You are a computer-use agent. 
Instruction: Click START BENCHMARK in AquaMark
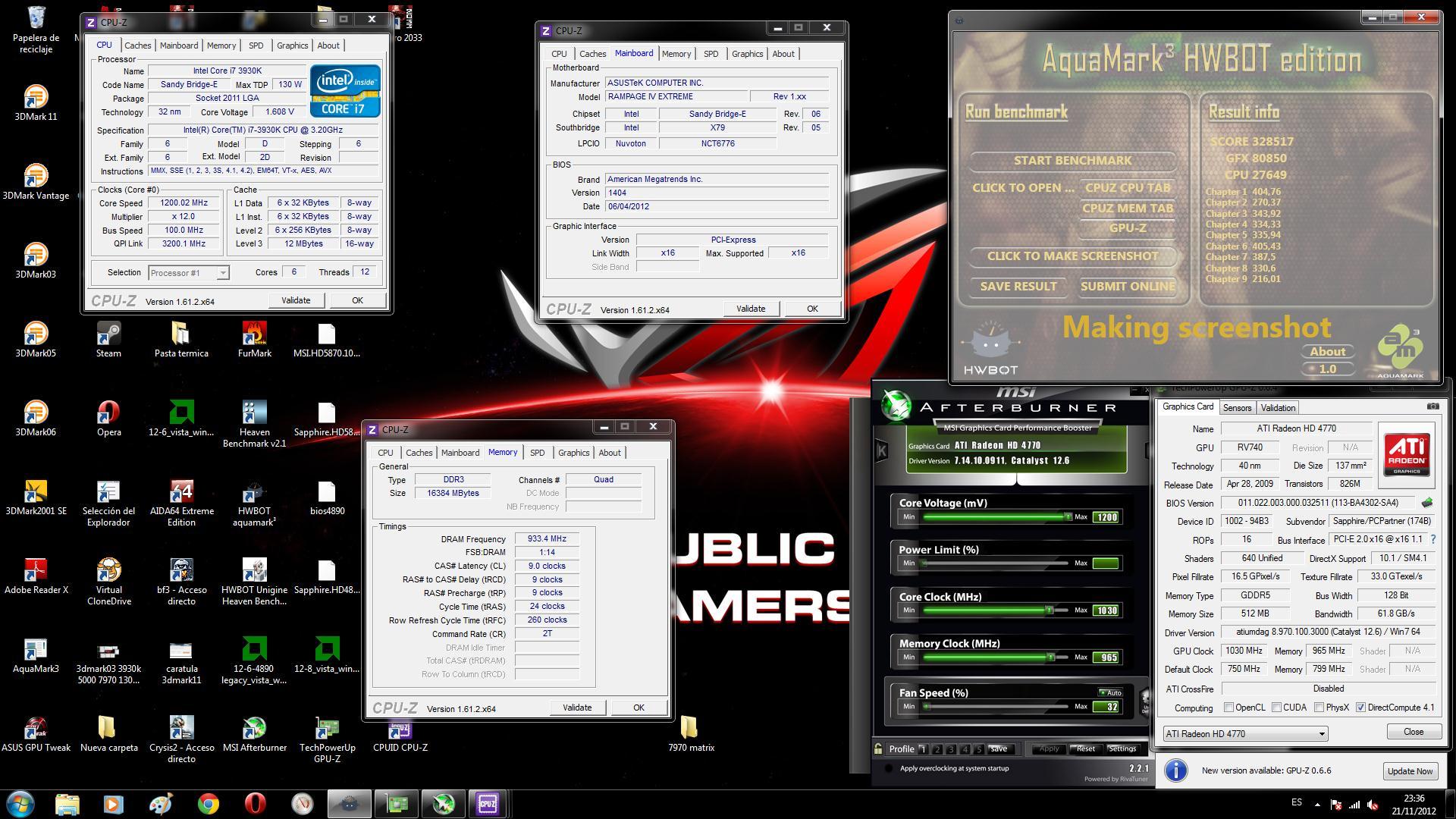(x=1072, y=161)
